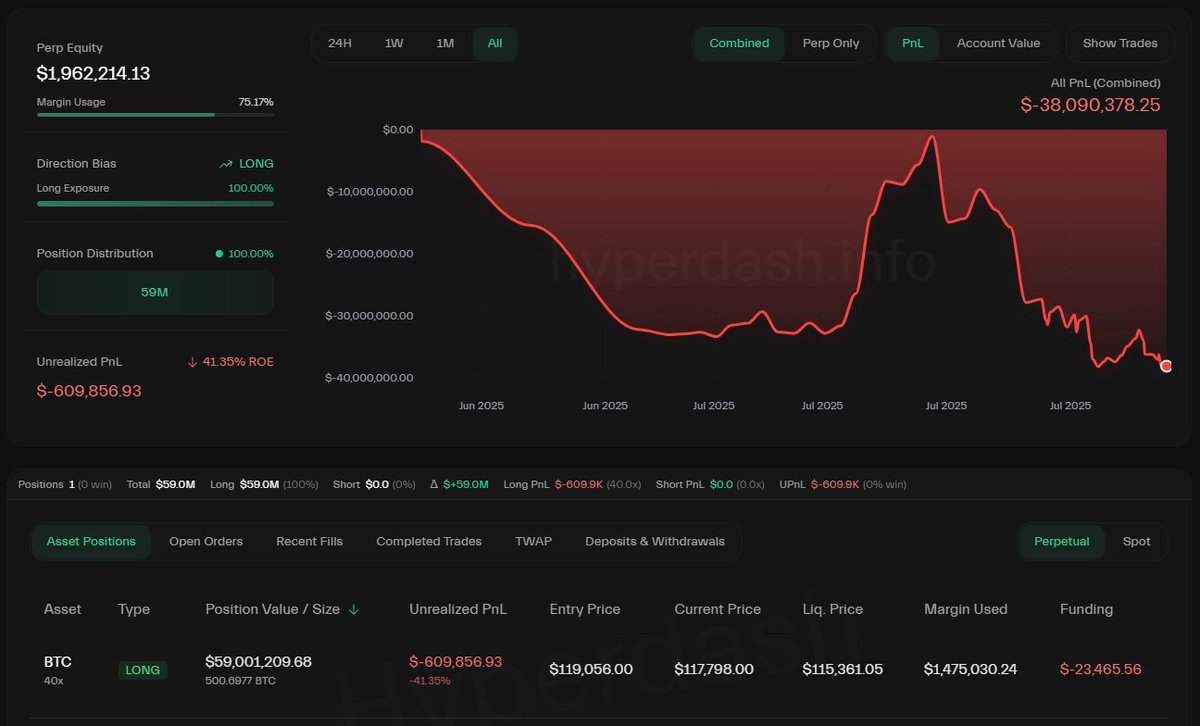Click the $-20,000,000.00 y-axis label
This screenshot has height=726, width=1200.
(370, 254)
